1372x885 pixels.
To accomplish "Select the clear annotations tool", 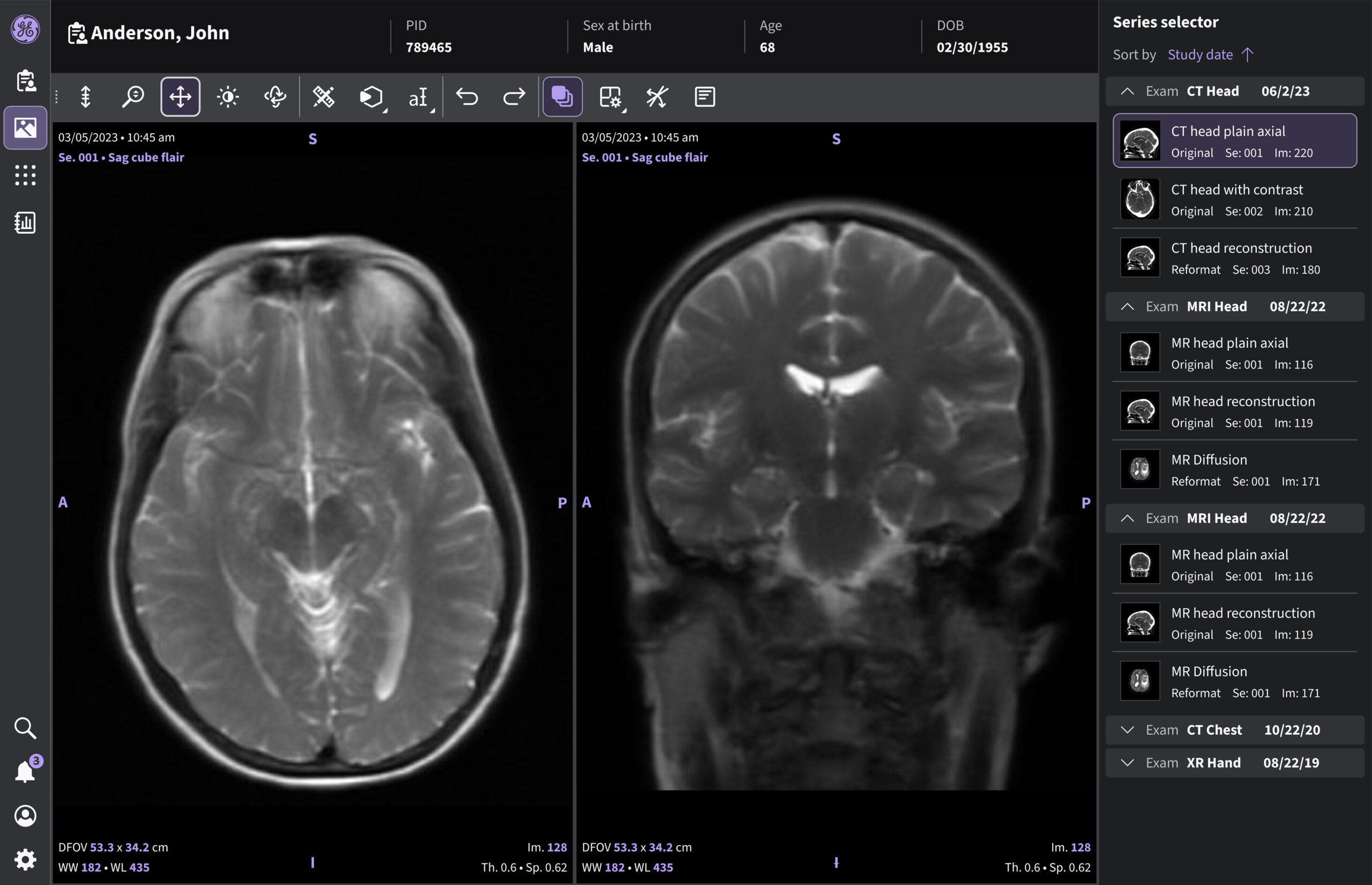I will pyautogui.click(x=657, y=96).
